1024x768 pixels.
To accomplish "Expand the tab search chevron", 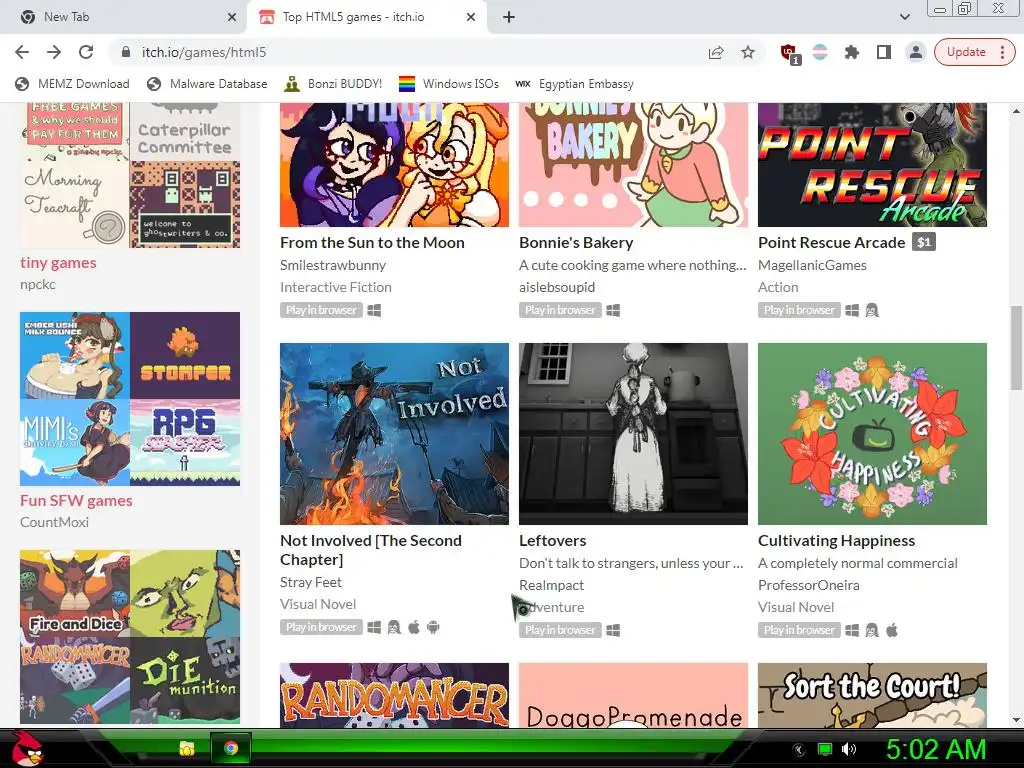I will point(904,17).
